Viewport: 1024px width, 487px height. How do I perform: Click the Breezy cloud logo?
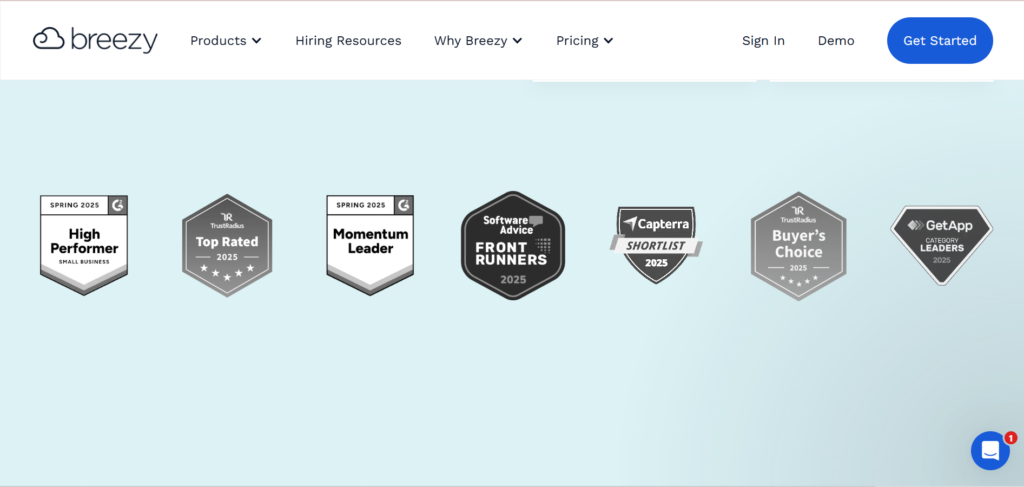95,40
